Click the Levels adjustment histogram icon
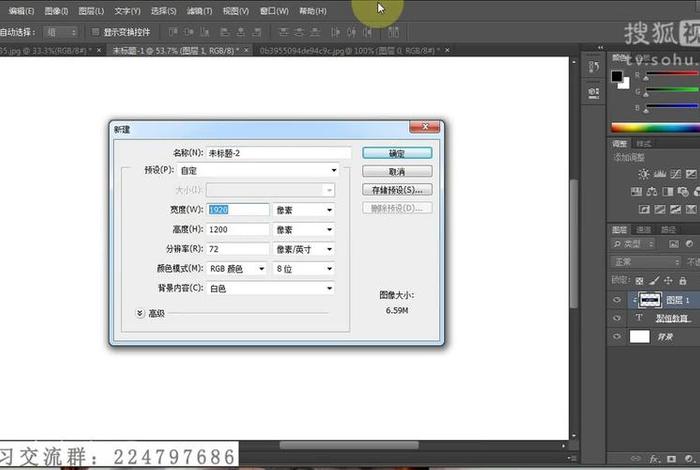The image size is (700, 470). point(660,174)
